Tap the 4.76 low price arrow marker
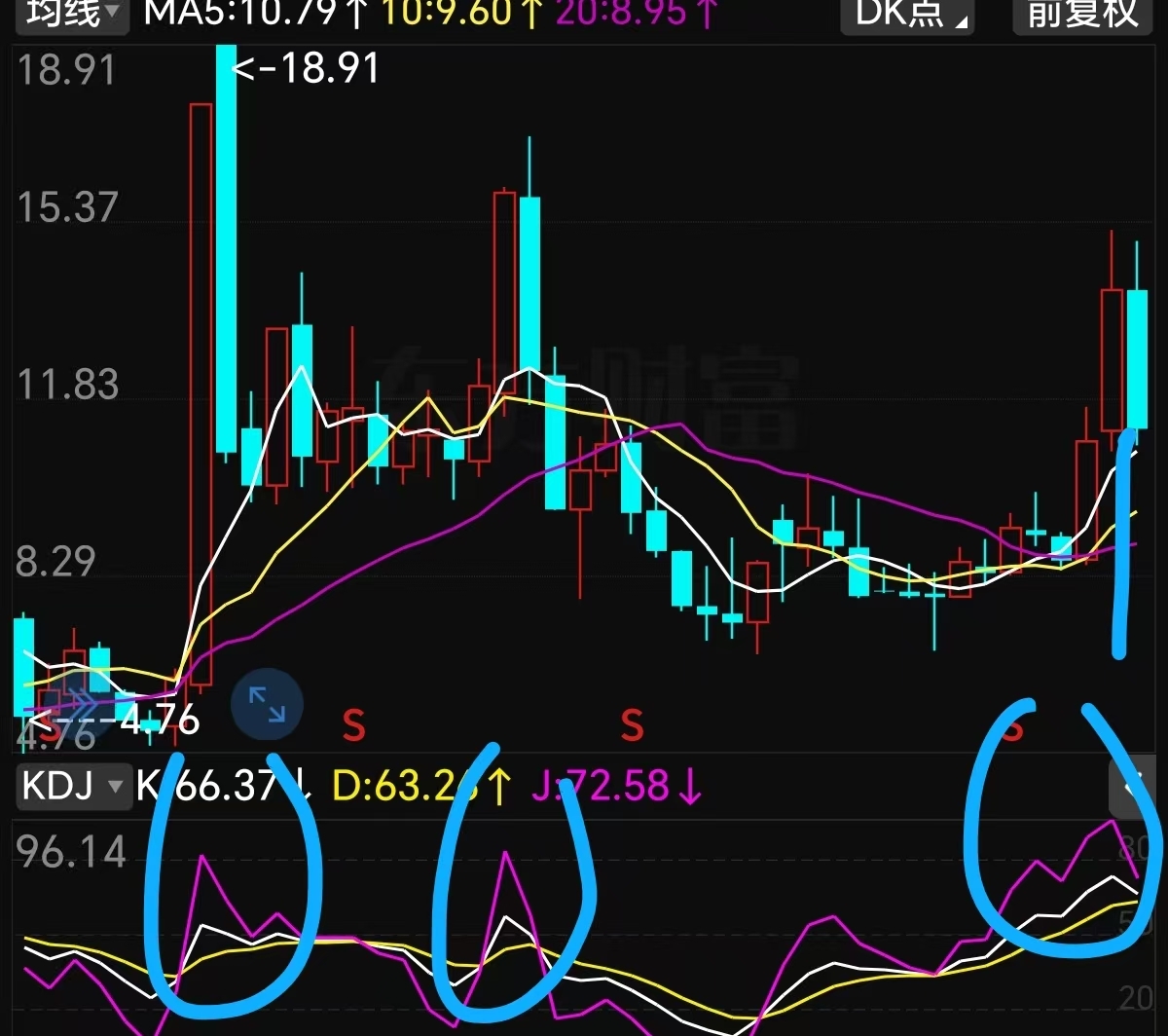The image size is (1168, 1036). pyautogui.click(x=115, y=721)
